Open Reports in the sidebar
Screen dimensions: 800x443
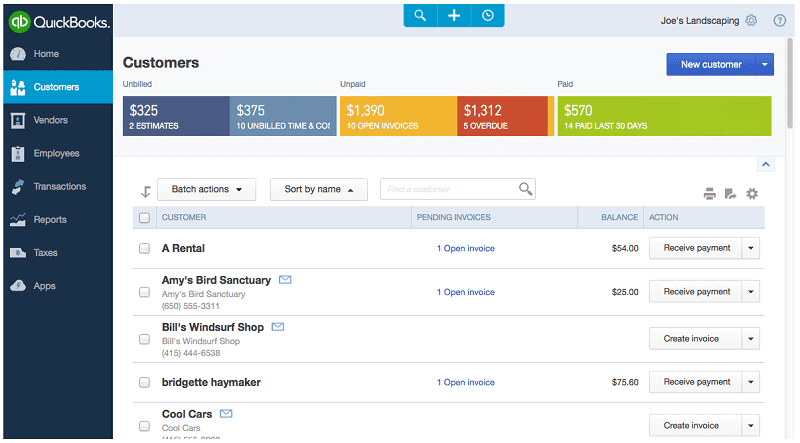tap(58, 220)
